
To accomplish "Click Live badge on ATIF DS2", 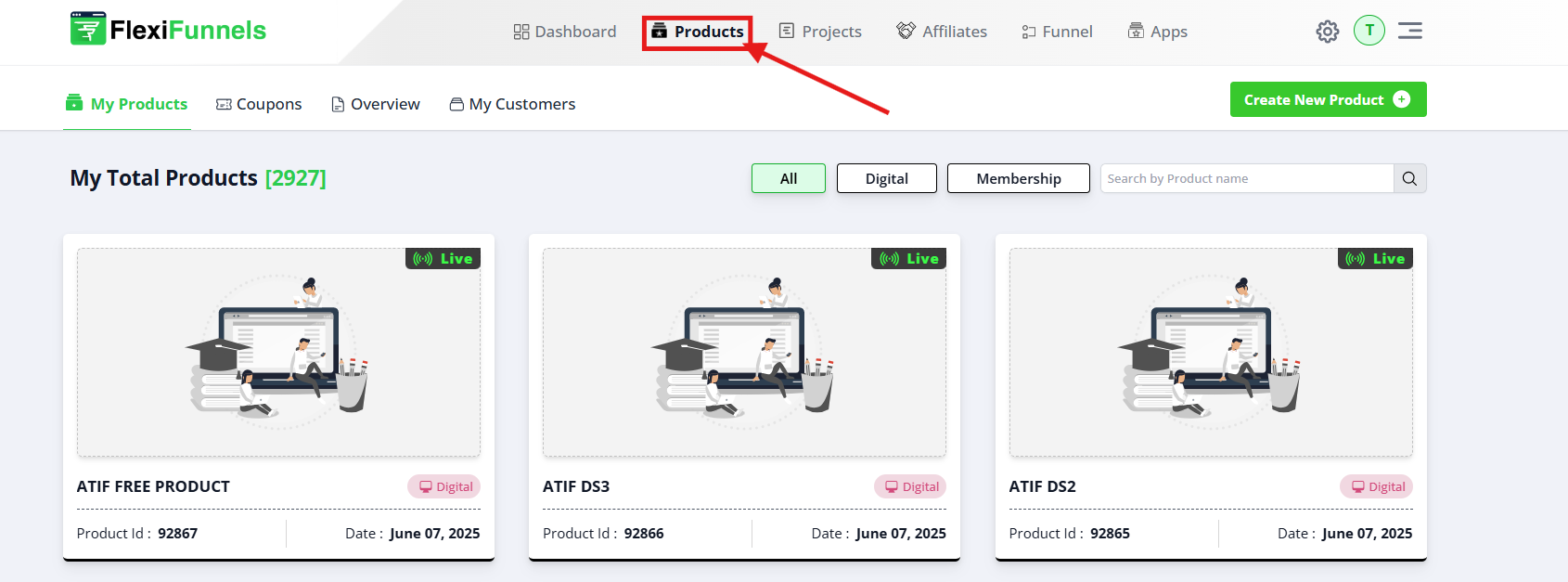I will pyautogui.click(x=1375, y=259).
